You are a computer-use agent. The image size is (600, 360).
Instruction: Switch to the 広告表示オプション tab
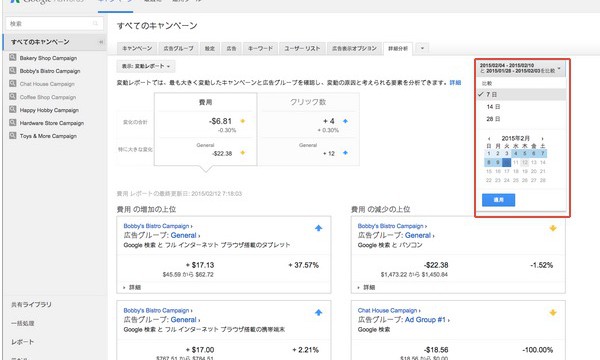tap(354, 48)
